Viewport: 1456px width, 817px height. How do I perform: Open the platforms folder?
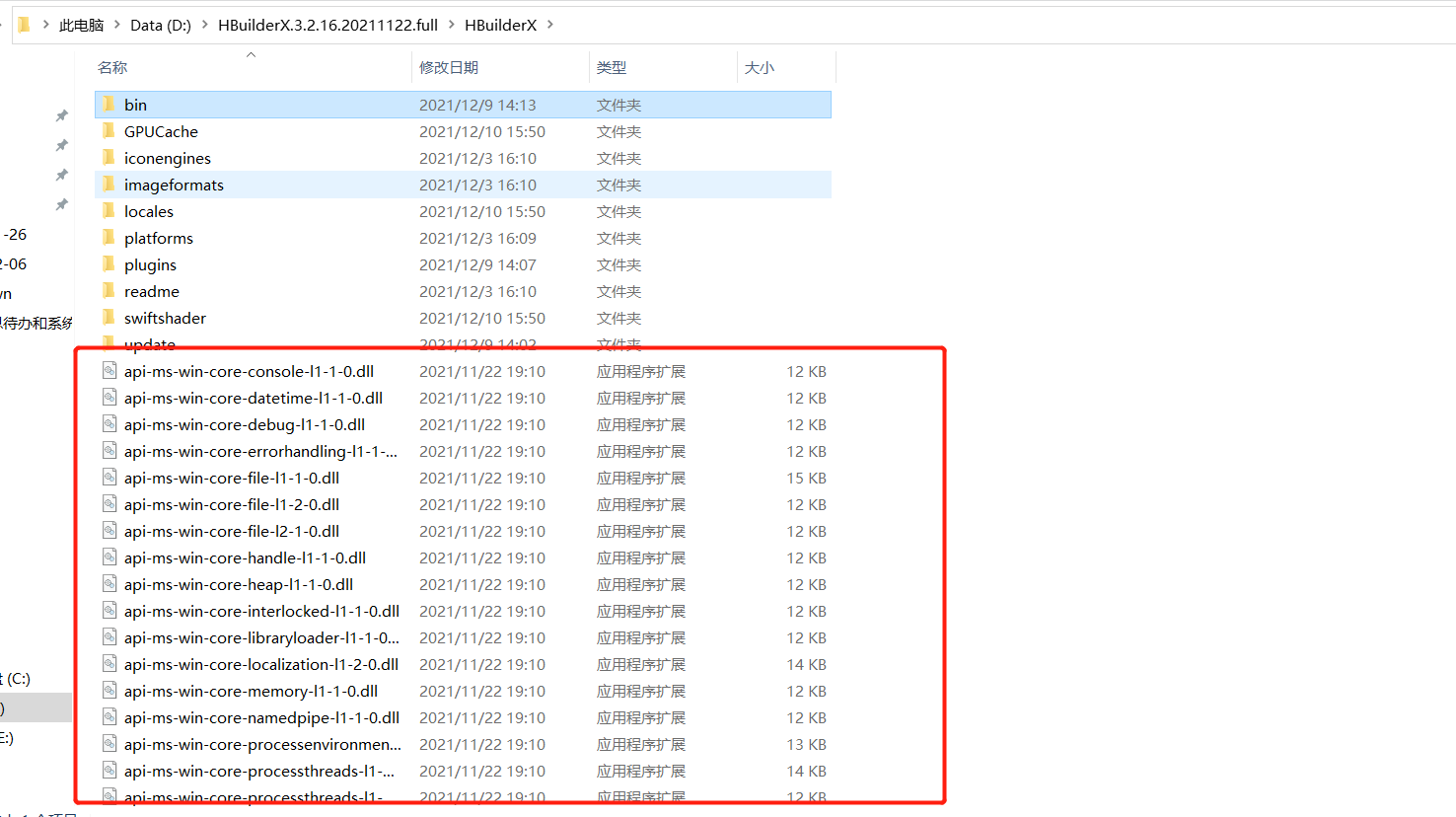pos(158,237)
